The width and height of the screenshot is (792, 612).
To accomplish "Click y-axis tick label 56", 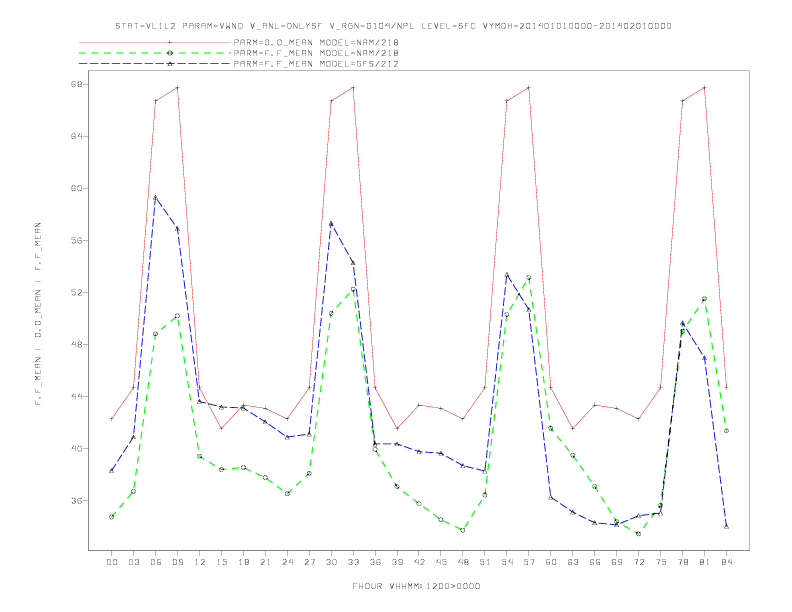I will [76, 240].
